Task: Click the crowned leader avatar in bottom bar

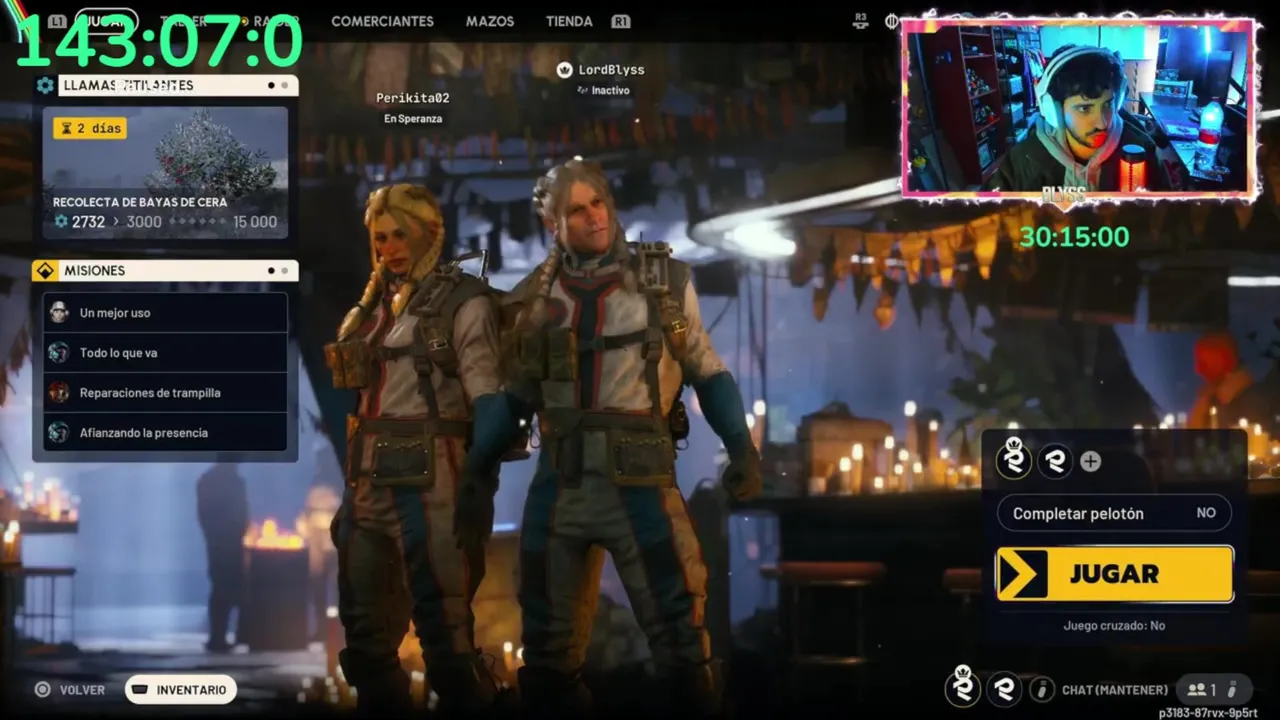Action: (x=962, y=687)
